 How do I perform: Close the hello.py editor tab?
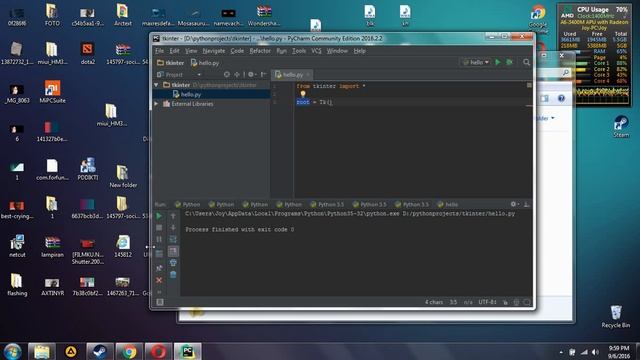click(x=308, y=74)
